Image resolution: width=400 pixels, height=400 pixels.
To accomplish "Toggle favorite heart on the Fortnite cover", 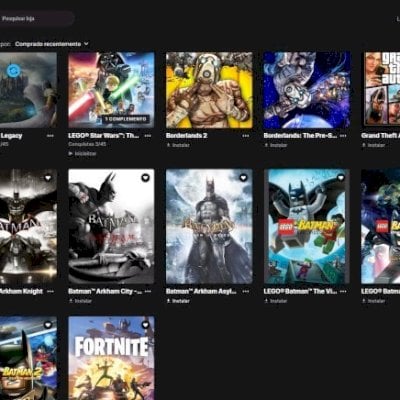I will [145, 324].
